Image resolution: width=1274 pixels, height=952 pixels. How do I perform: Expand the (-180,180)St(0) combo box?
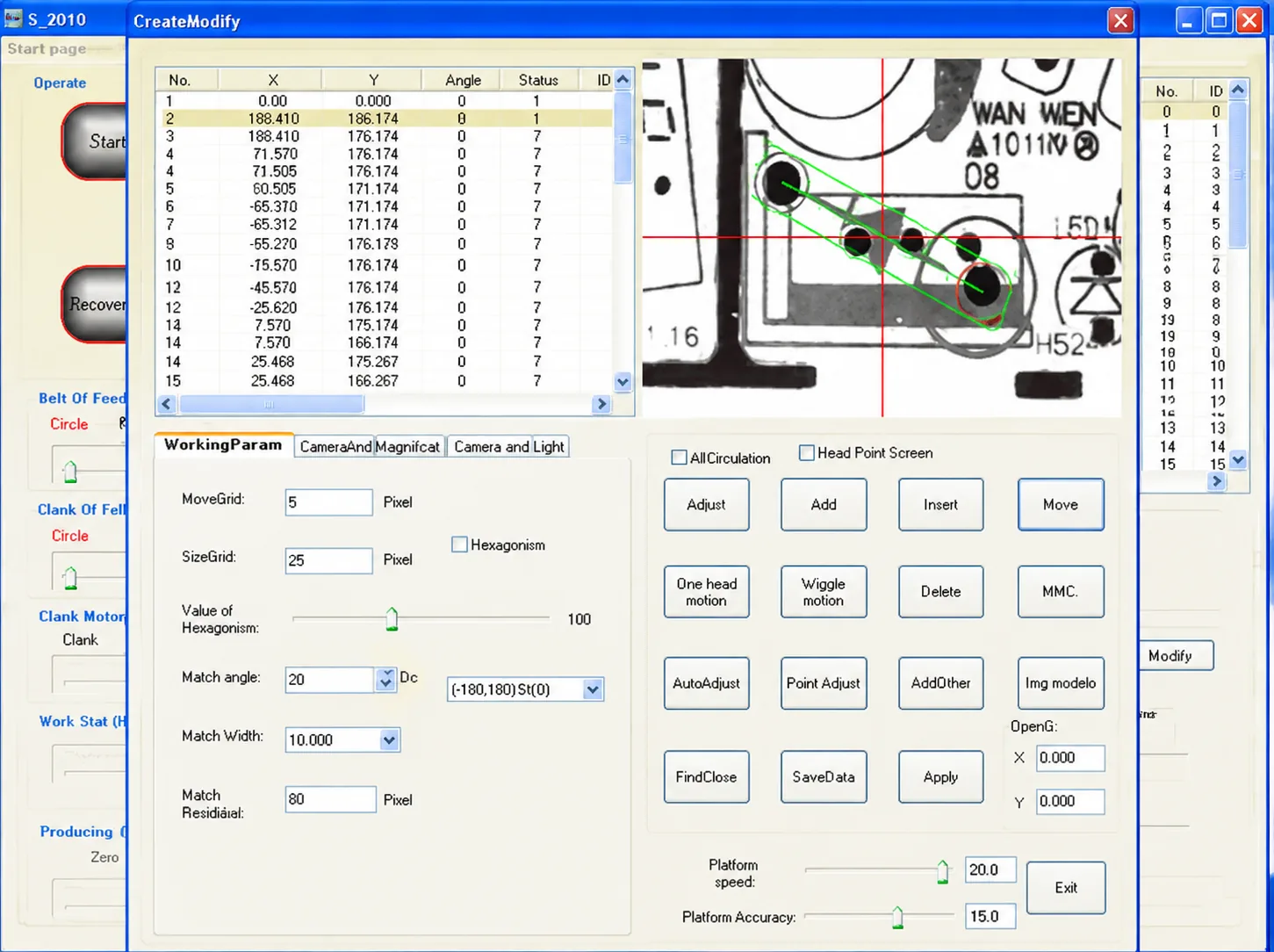593,689
